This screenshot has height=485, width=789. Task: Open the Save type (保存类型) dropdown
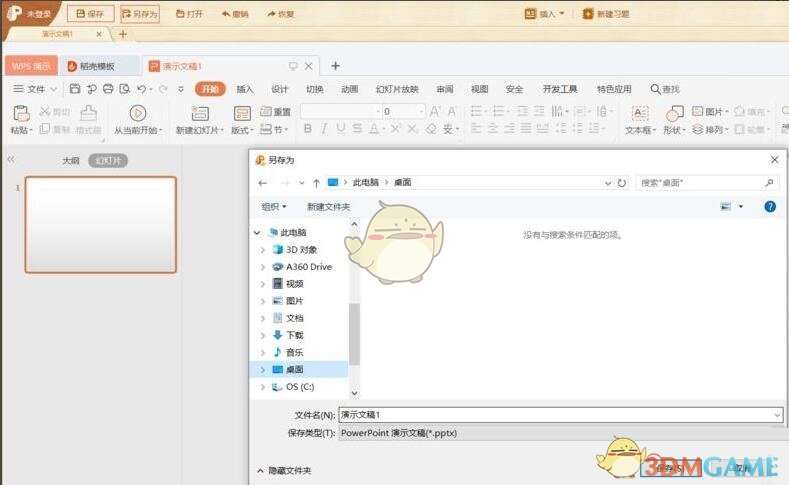click(562, 433)
